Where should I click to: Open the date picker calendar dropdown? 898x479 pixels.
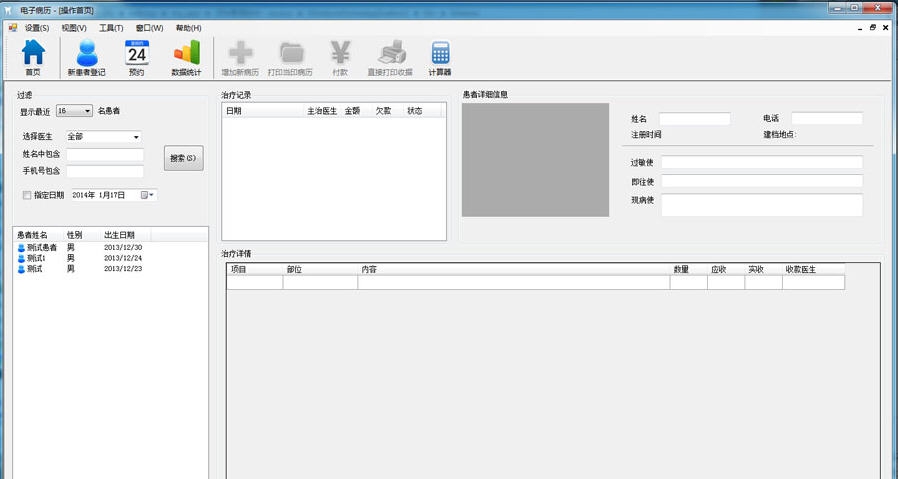pos(148,195)
